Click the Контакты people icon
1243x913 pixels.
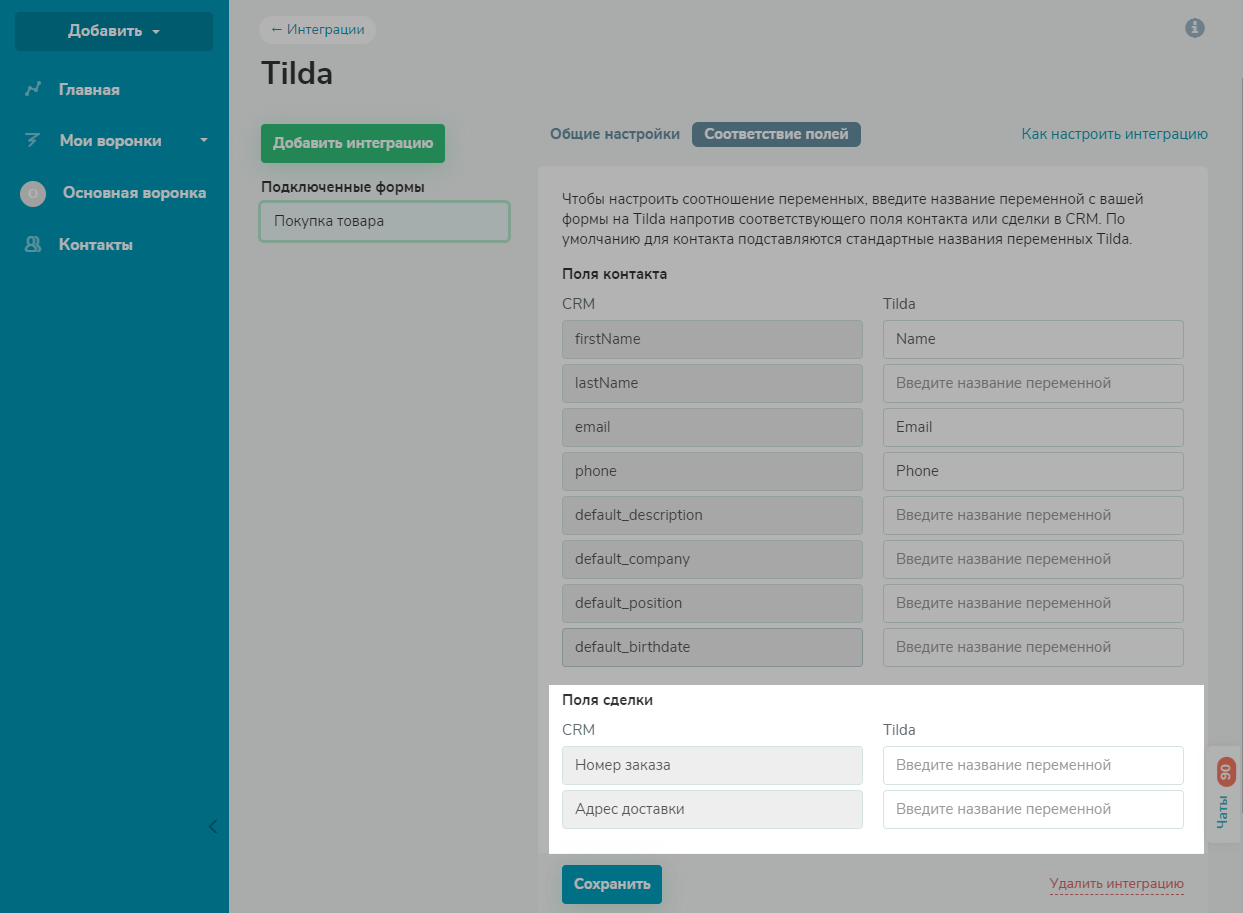click(33, 245)
